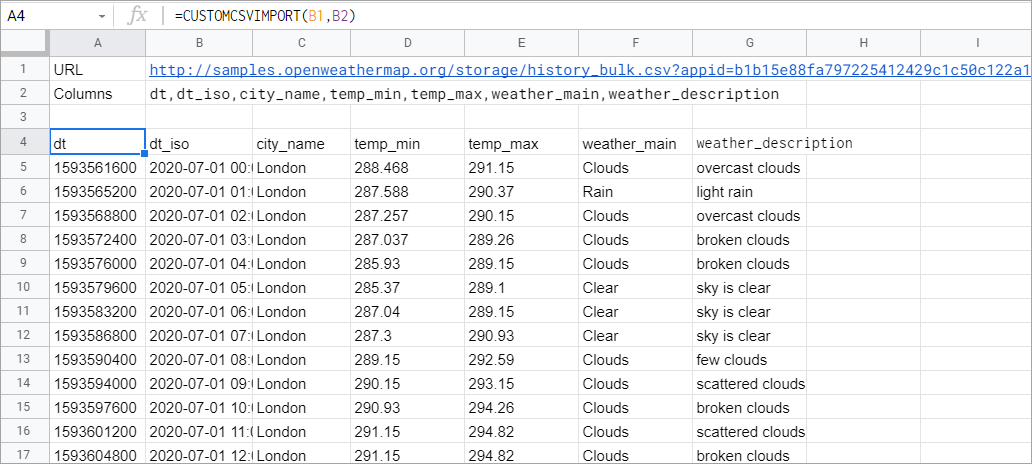Select column C header
Viewport: 1032px width, 464px height.
[301, 43]
